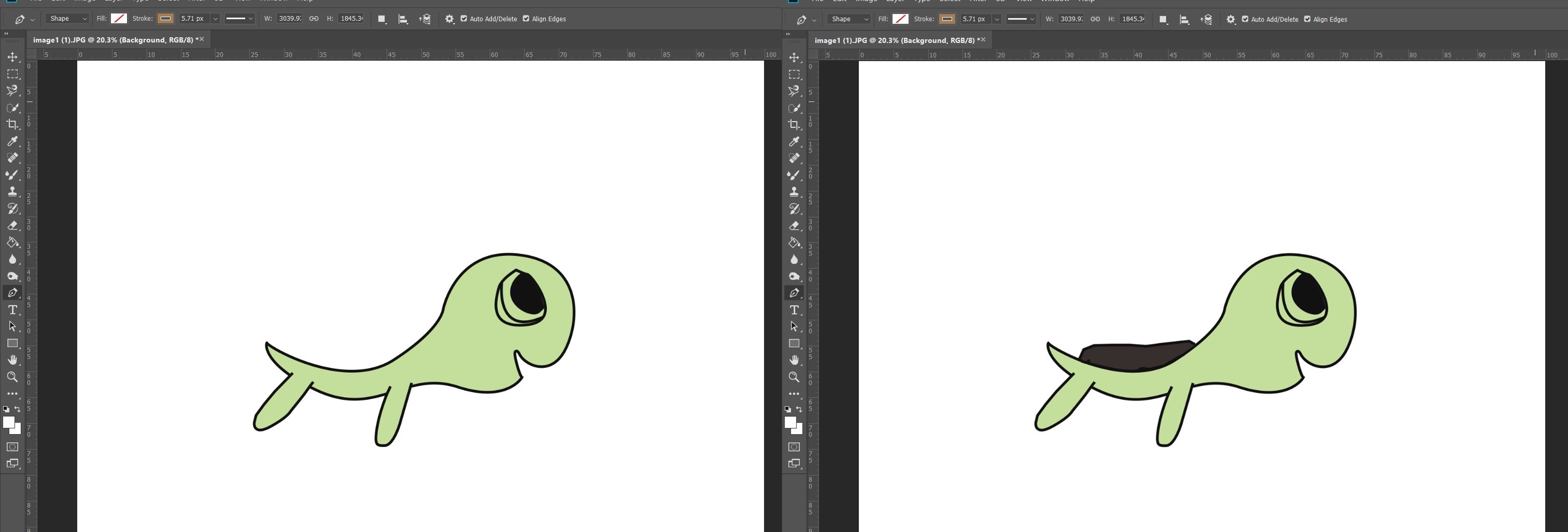The image size is (1568, 532).
Task: Toggle Auto Add/Delete checkbox in right window
Action: 1246,20
